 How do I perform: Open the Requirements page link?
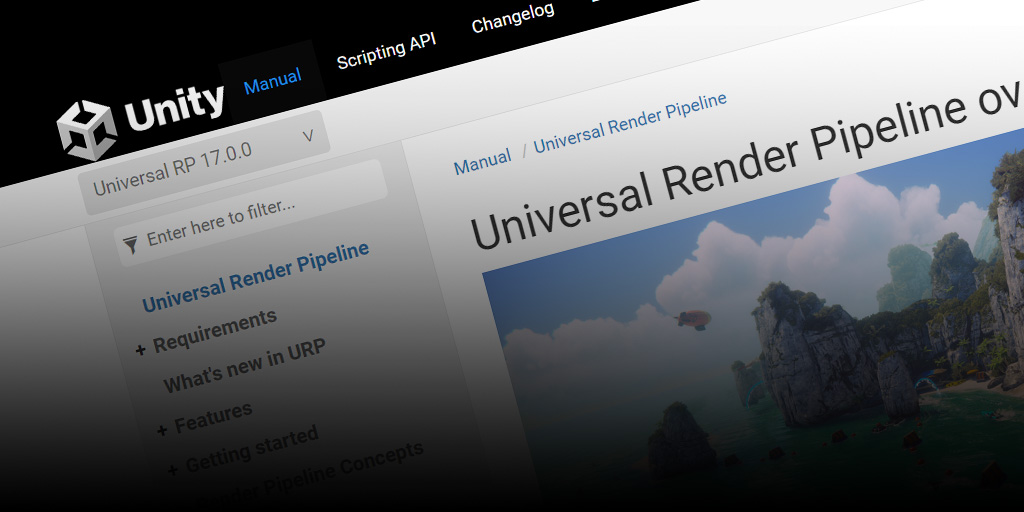pos(214,330)
